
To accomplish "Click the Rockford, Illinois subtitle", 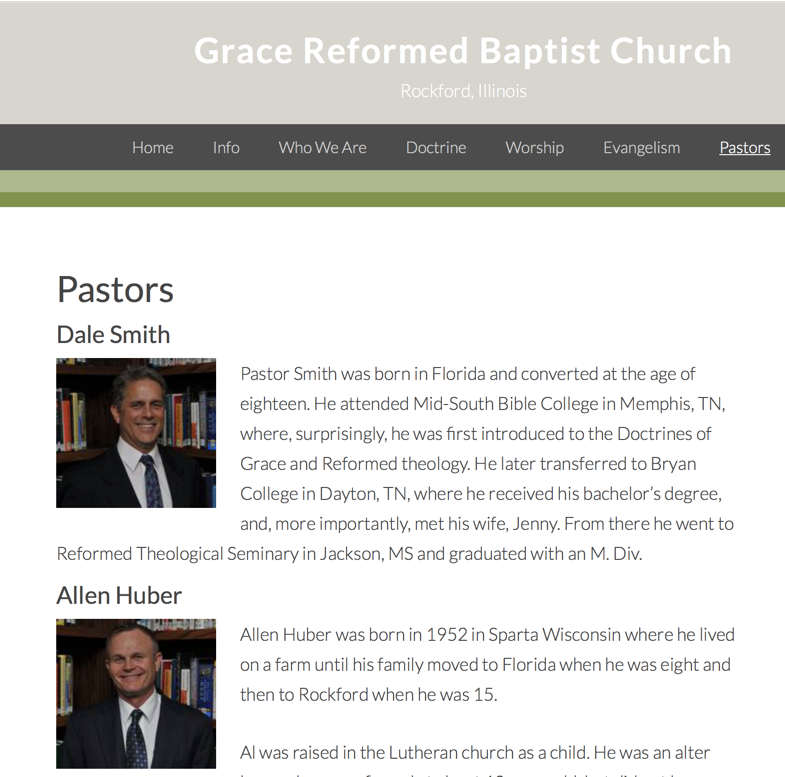I will coord(463,91).
